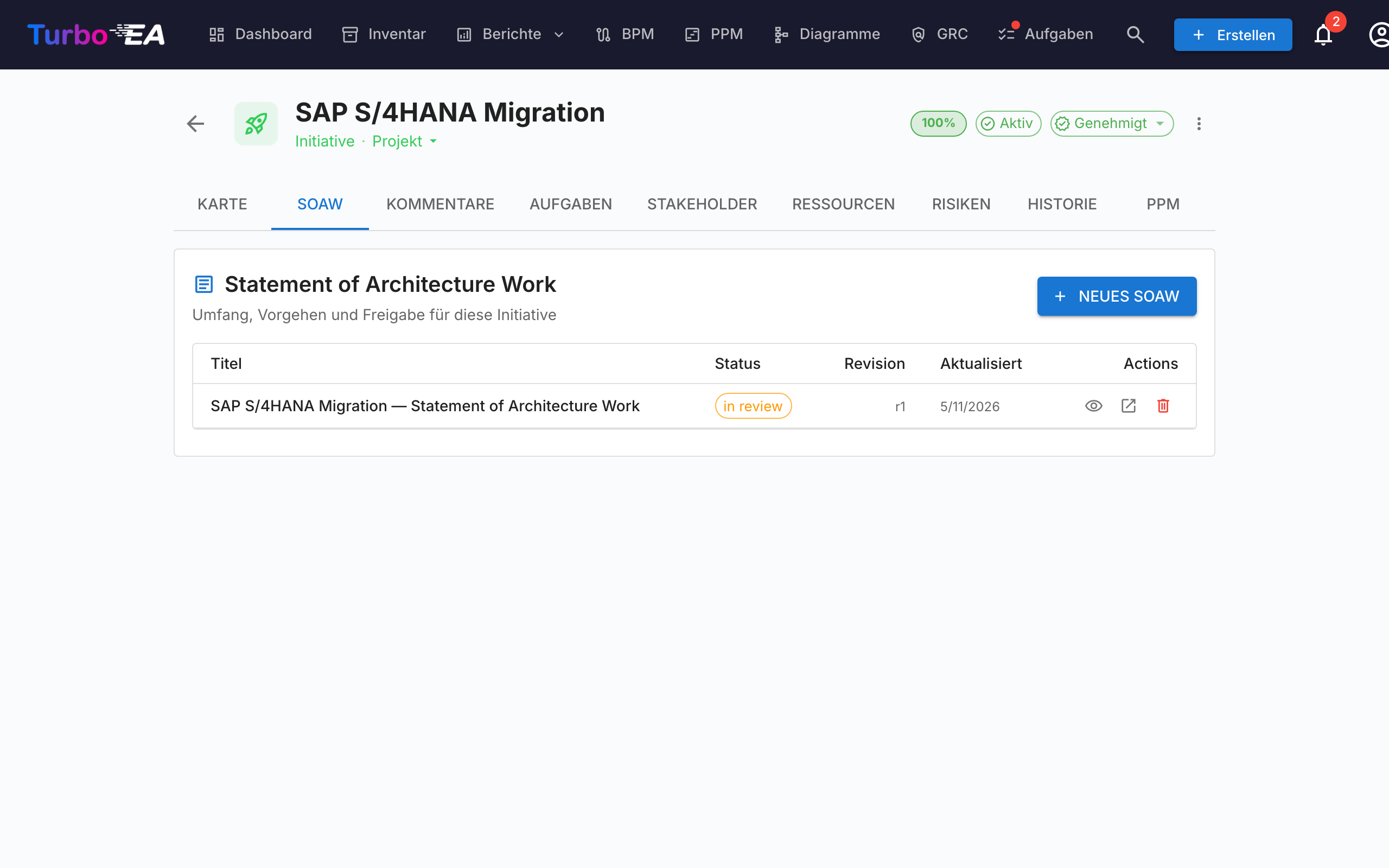Open the SOAW via the open-in-new icon

click(1129, 406)
